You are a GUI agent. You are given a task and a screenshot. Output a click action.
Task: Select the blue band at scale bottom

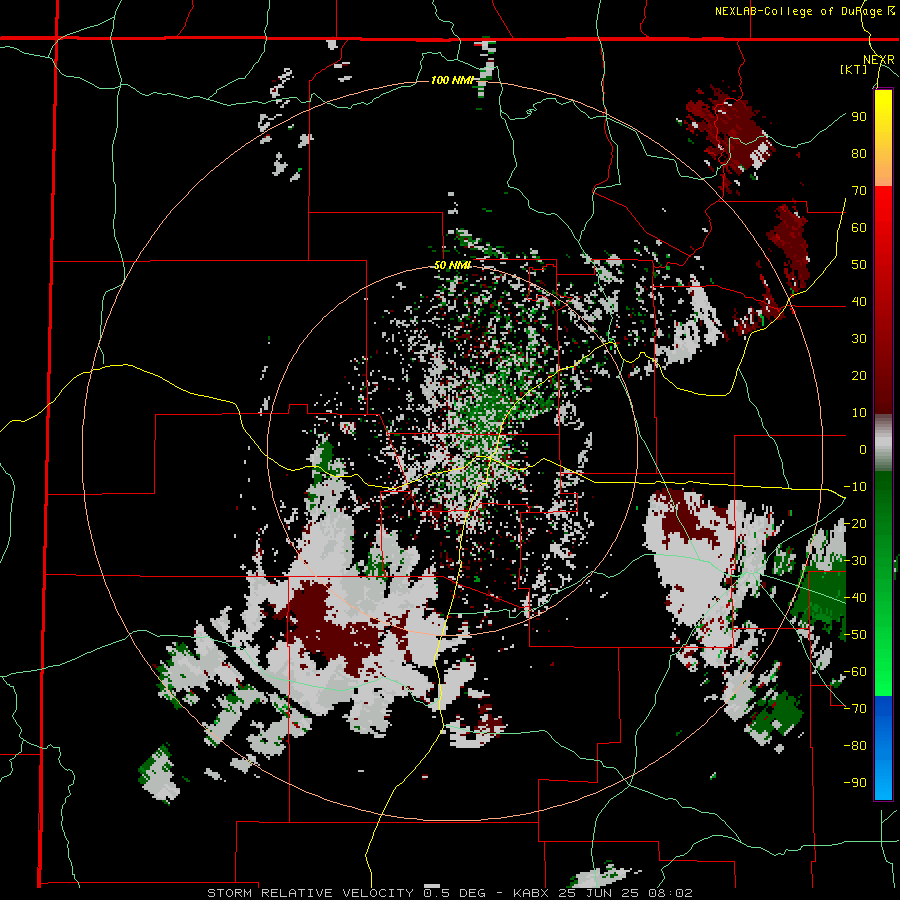click(883, 747)
